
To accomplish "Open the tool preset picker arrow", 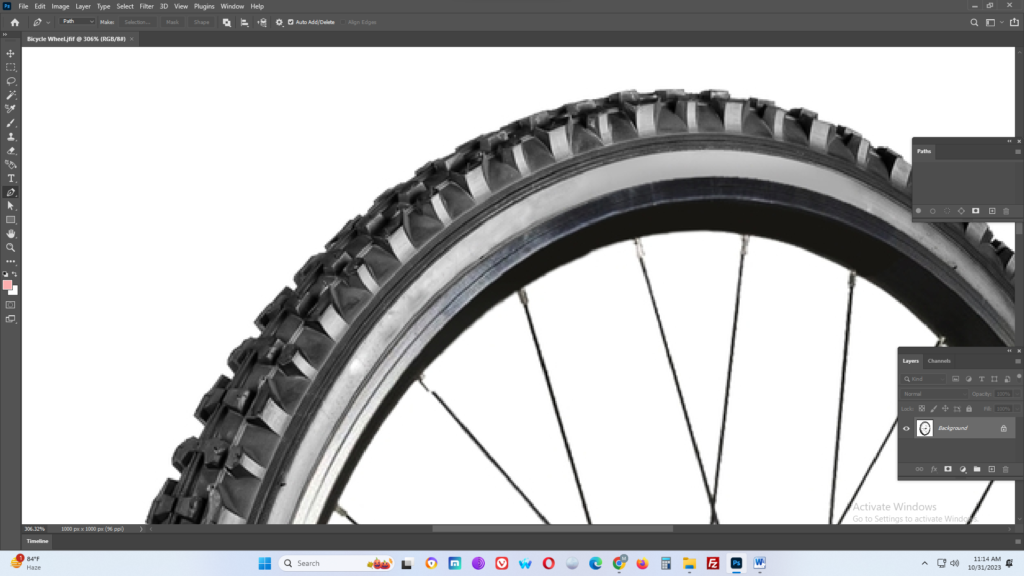I will (48, 22).
